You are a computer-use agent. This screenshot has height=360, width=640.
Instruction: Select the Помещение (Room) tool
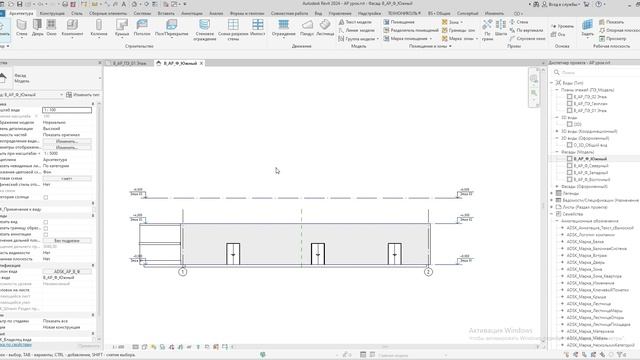(x=399, y=22)
